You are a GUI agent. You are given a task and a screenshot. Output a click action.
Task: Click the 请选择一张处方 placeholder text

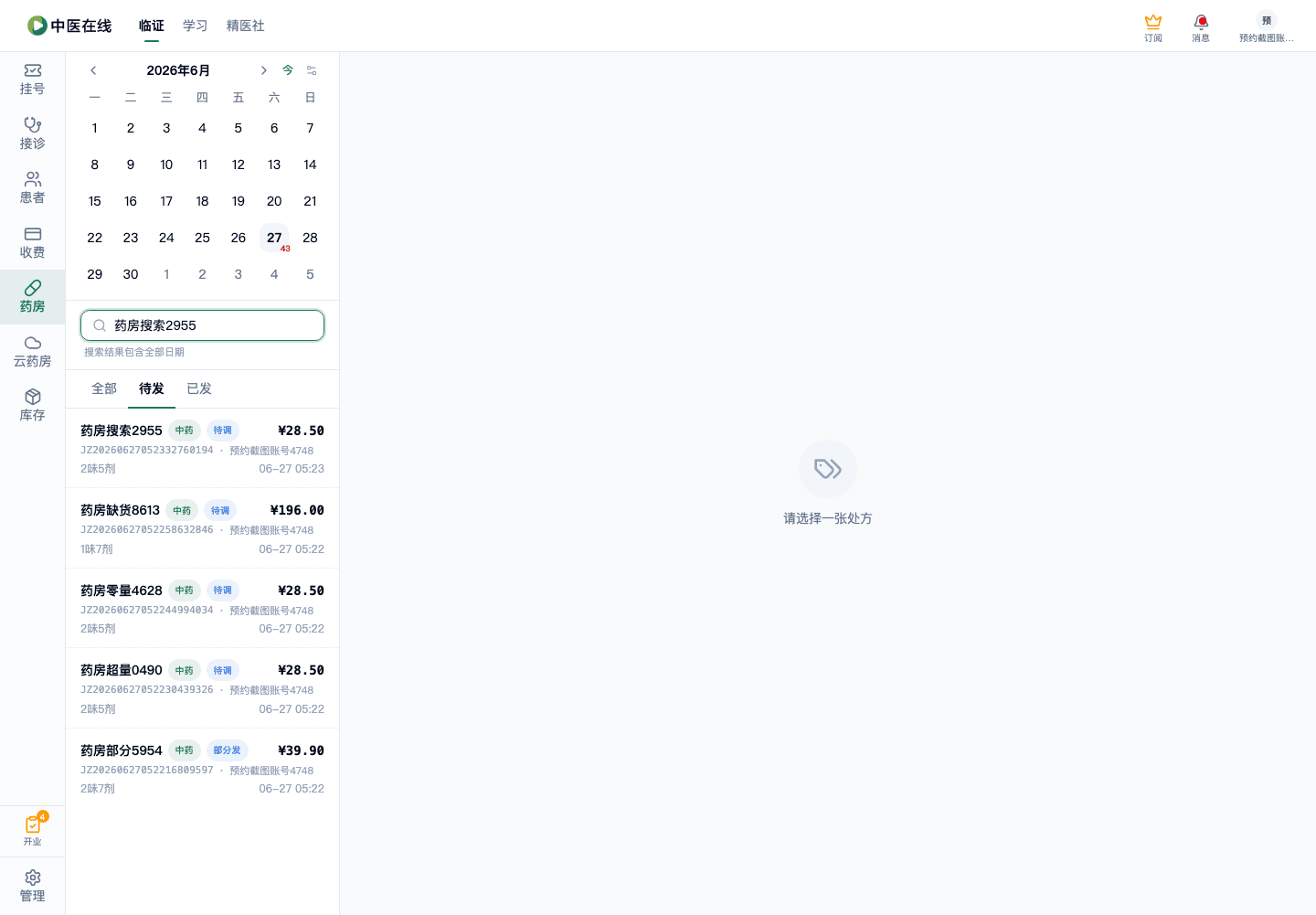[828, 518]
